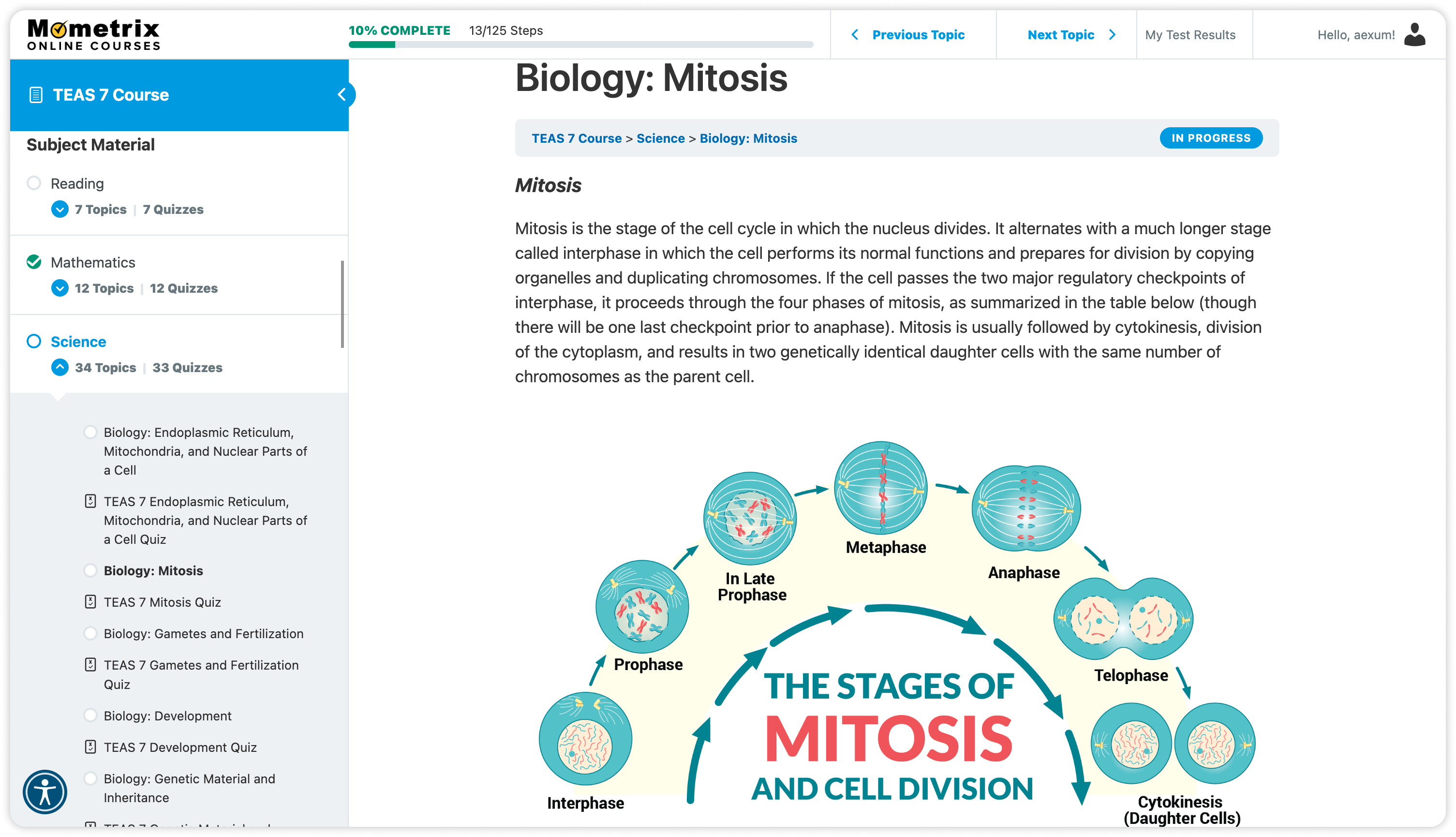Image resolution: width=1456 pixels, height=837 pixels.
Task: Toggle the Mathematics completed checkmark
Action: coord(34,262)
